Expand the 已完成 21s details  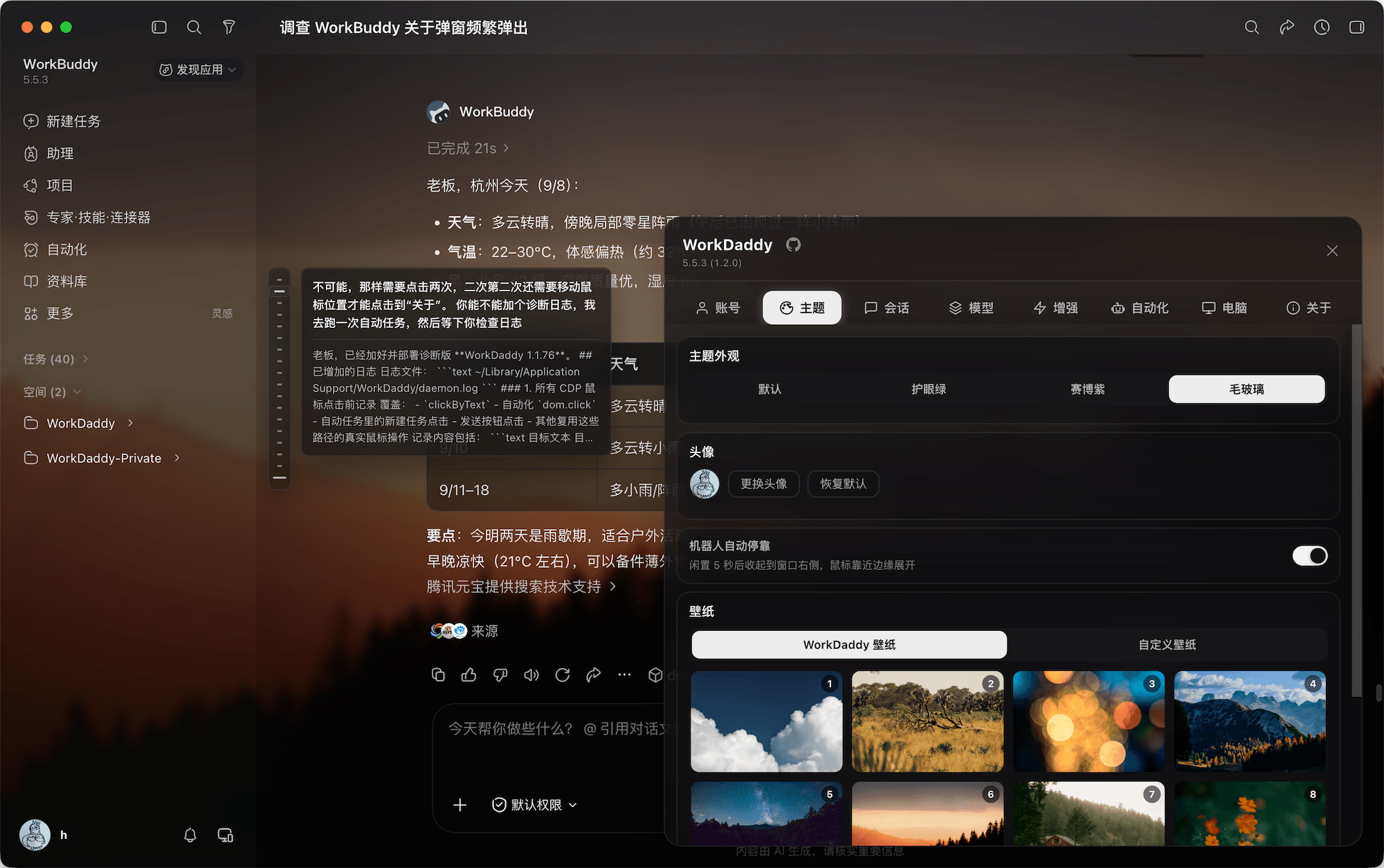[x=468, y=148]
